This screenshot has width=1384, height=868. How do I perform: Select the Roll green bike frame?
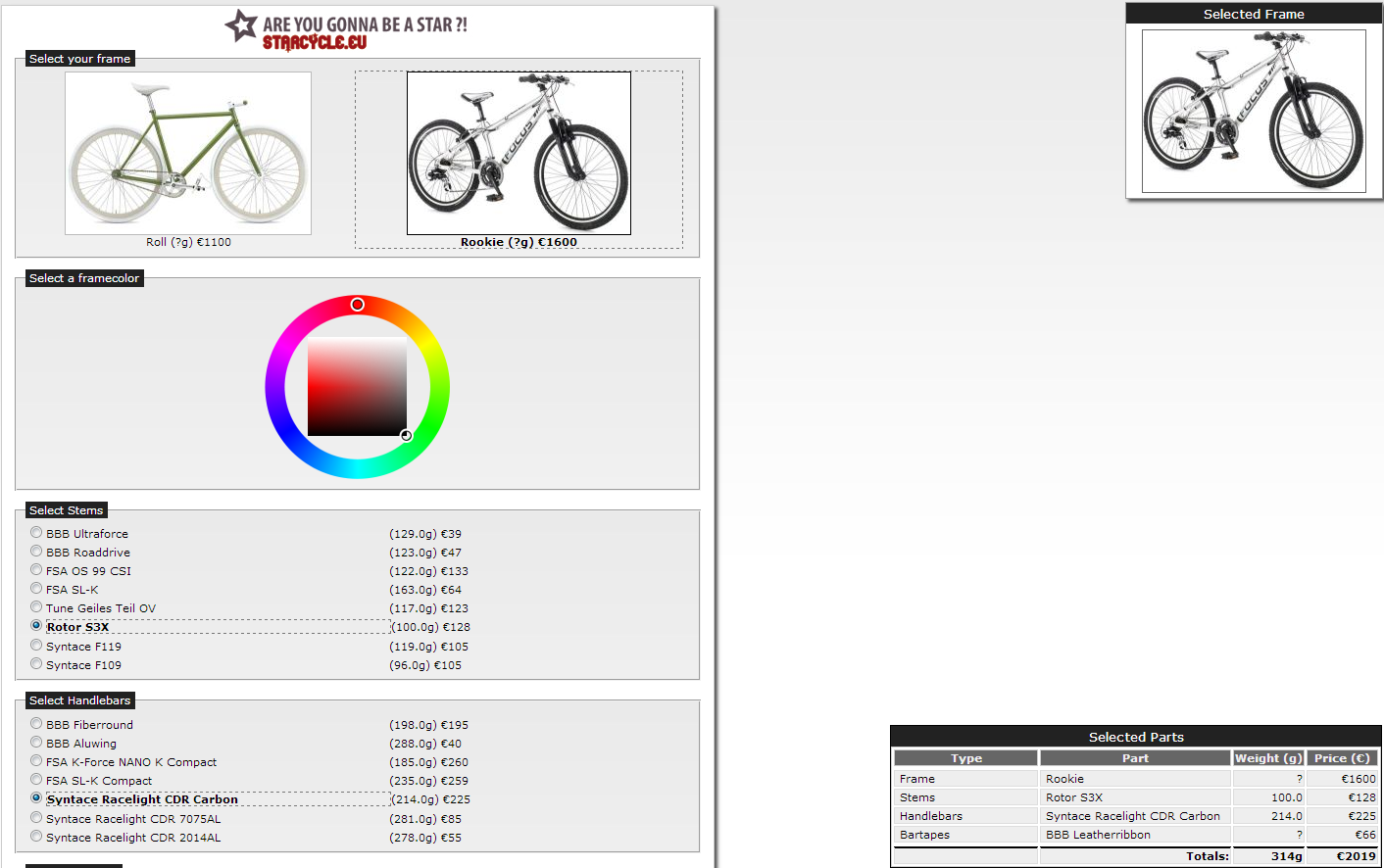pos(188,153)
